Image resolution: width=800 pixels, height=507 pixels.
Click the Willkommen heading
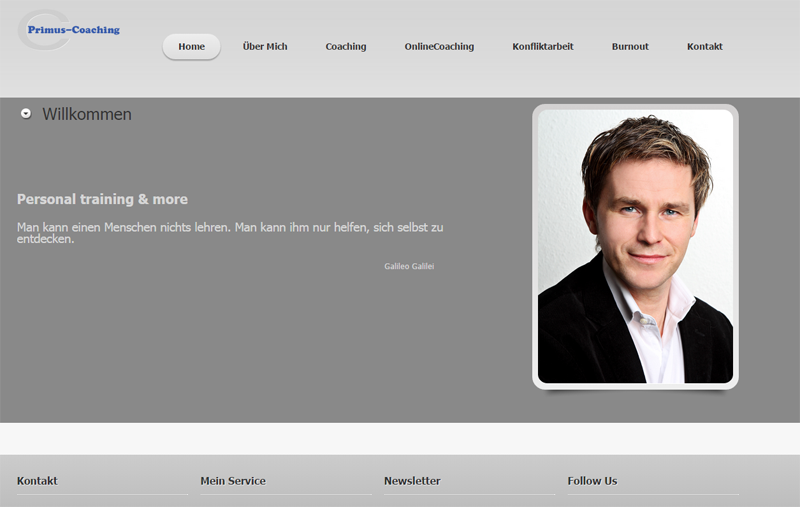[87, 115]
